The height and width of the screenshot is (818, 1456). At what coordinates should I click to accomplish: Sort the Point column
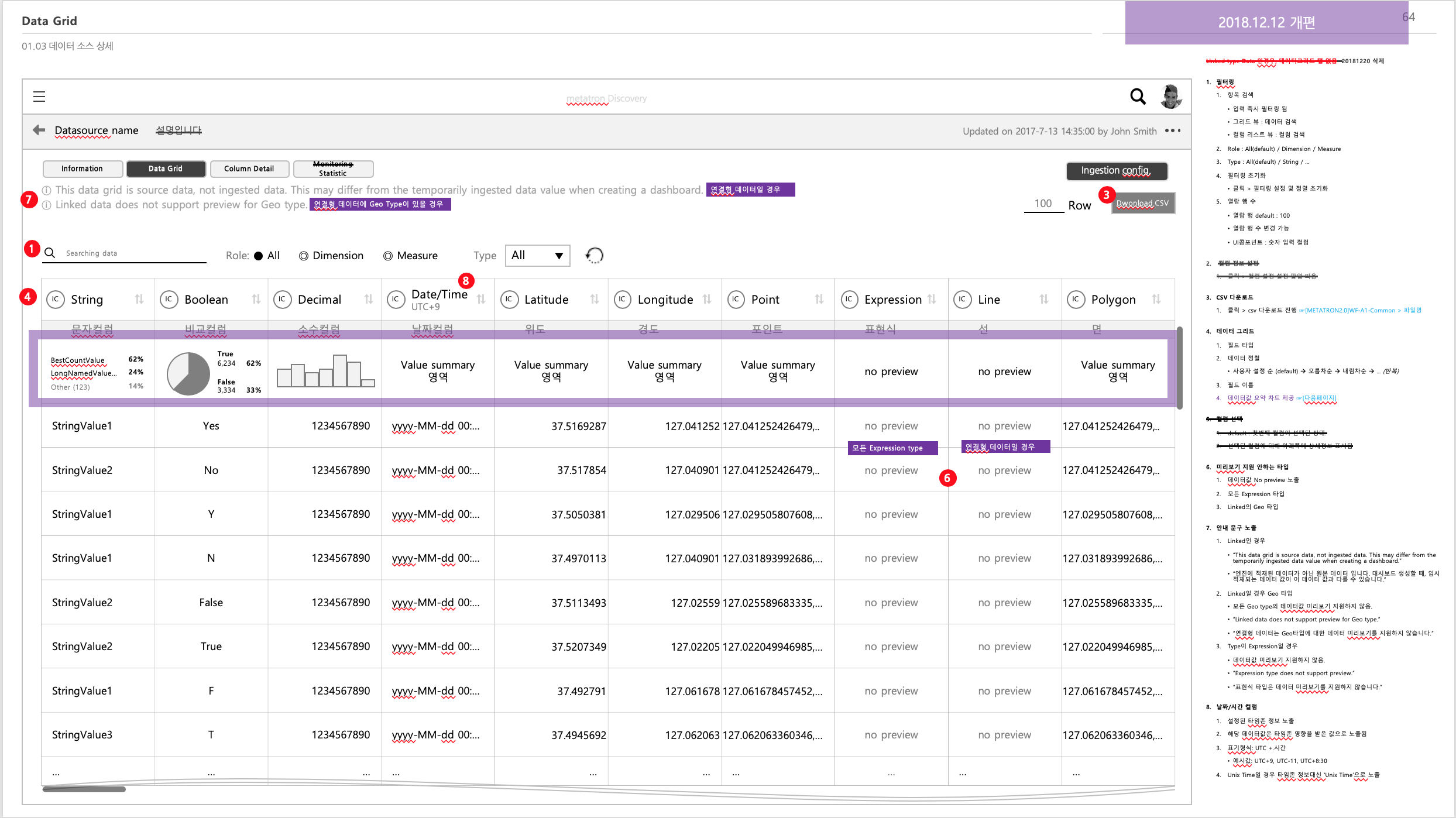819,299
